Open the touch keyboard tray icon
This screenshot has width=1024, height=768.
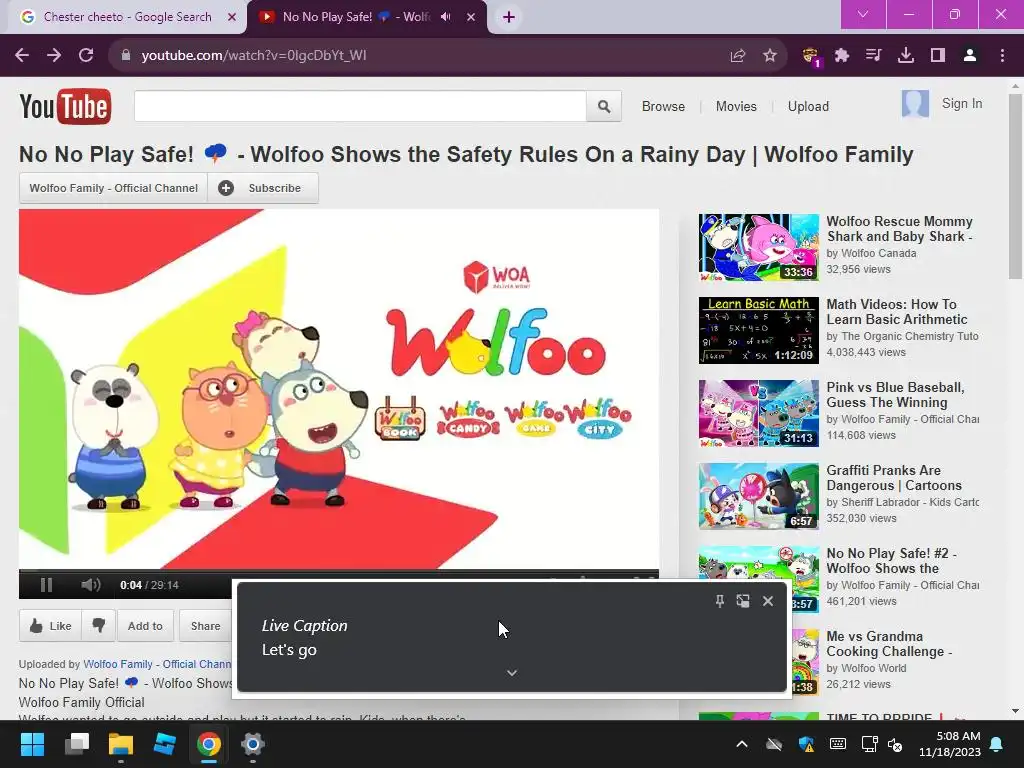[x=838, y=744]
